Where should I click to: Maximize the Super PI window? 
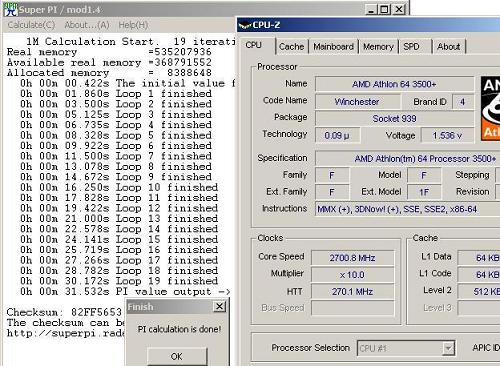click(x=384, y=9)
